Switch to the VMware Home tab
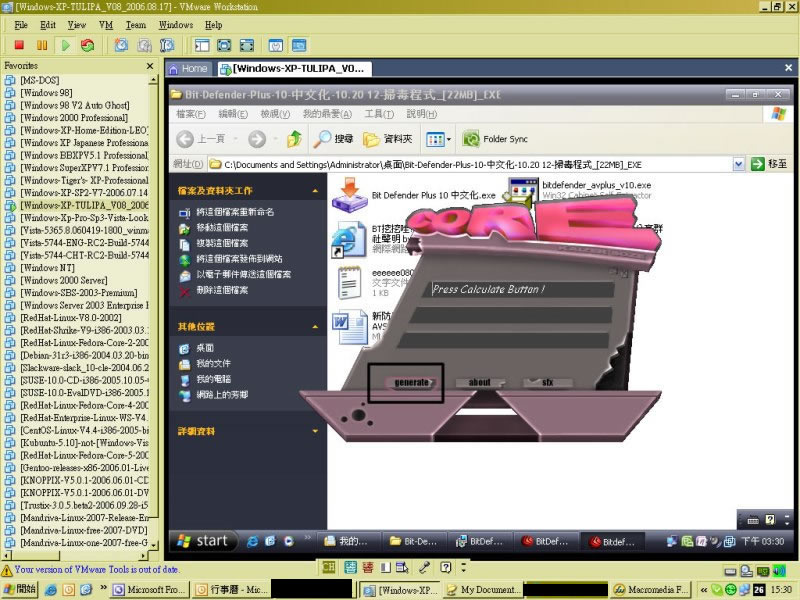The width and height of the screenshot is (800, 600). 188,68
